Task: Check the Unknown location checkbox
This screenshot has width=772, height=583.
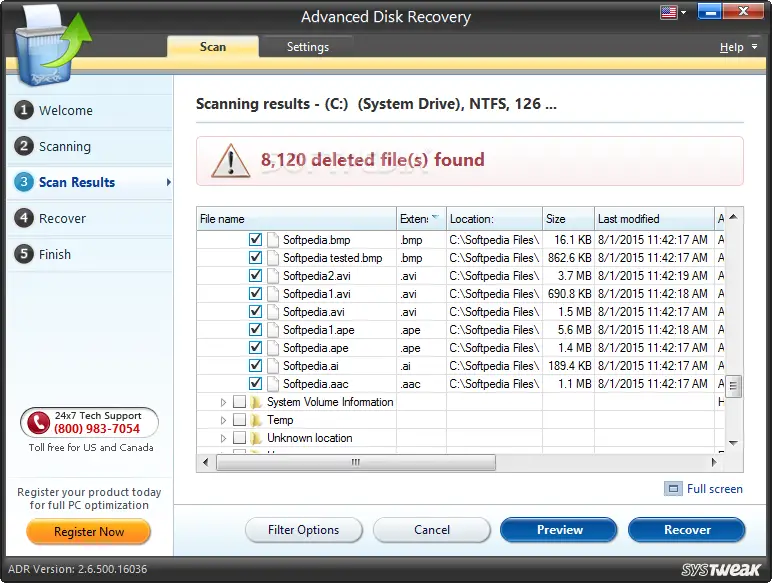Action: [x=239, y=438]
